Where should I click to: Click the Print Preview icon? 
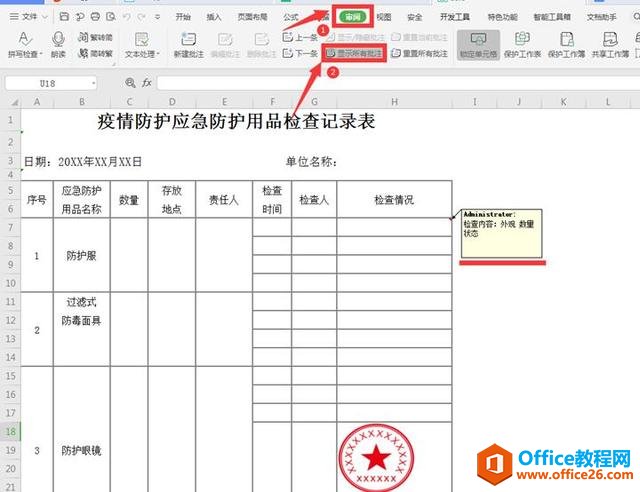pos(111,16)
